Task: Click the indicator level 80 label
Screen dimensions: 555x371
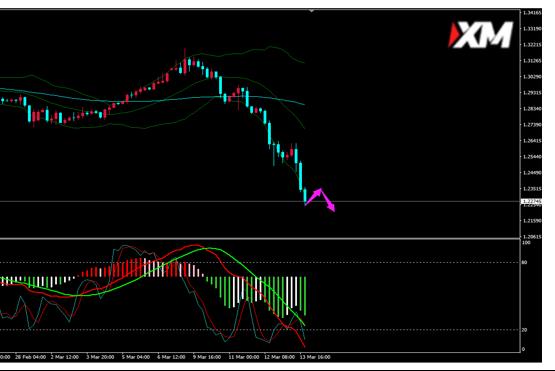Action: 525,262
